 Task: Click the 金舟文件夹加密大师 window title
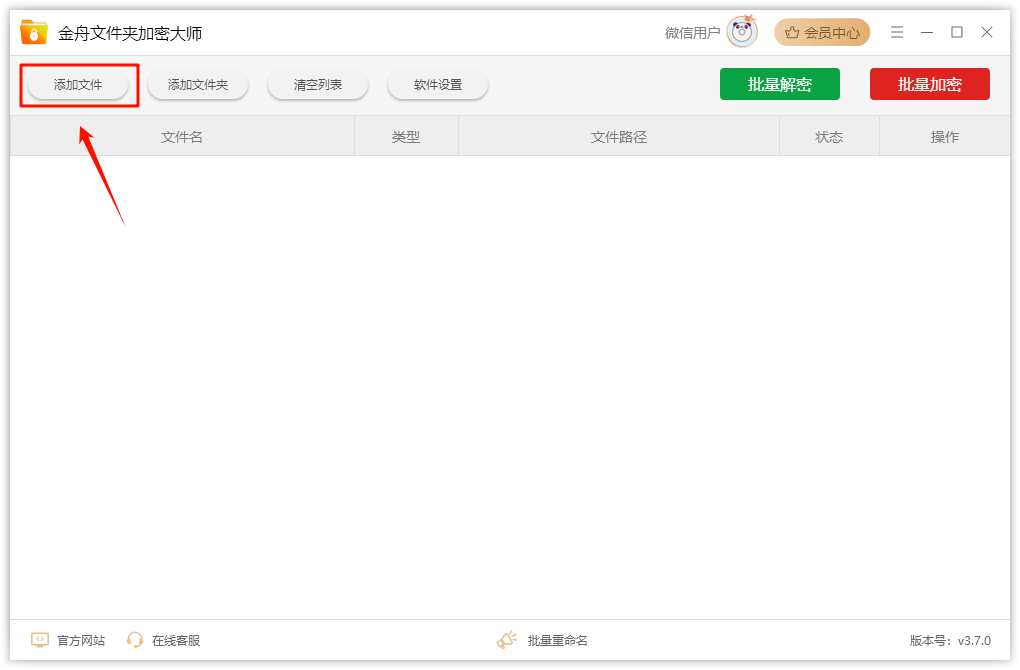130,33
